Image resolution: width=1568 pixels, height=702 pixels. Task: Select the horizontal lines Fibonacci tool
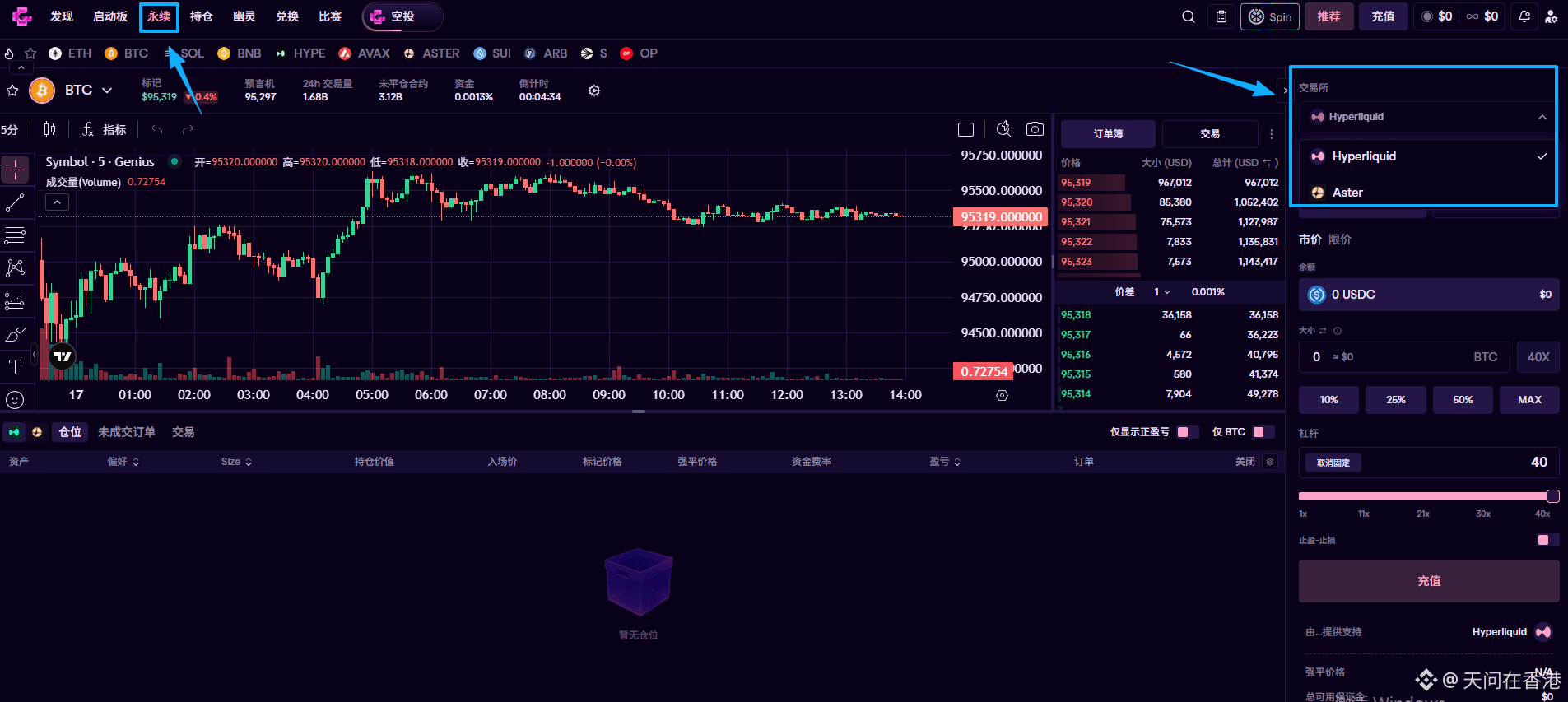coord(15,235)
